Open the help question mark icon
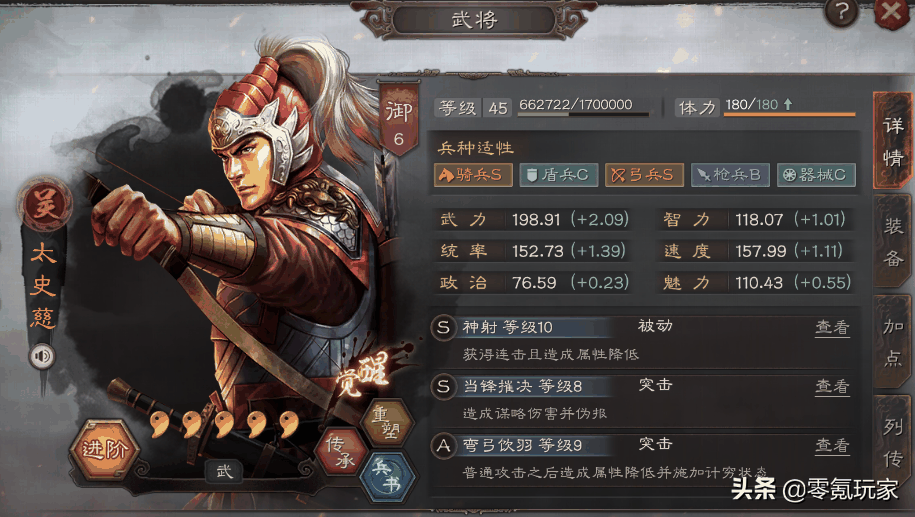Screen dimensions: 915x517 (x=841, y=12)
